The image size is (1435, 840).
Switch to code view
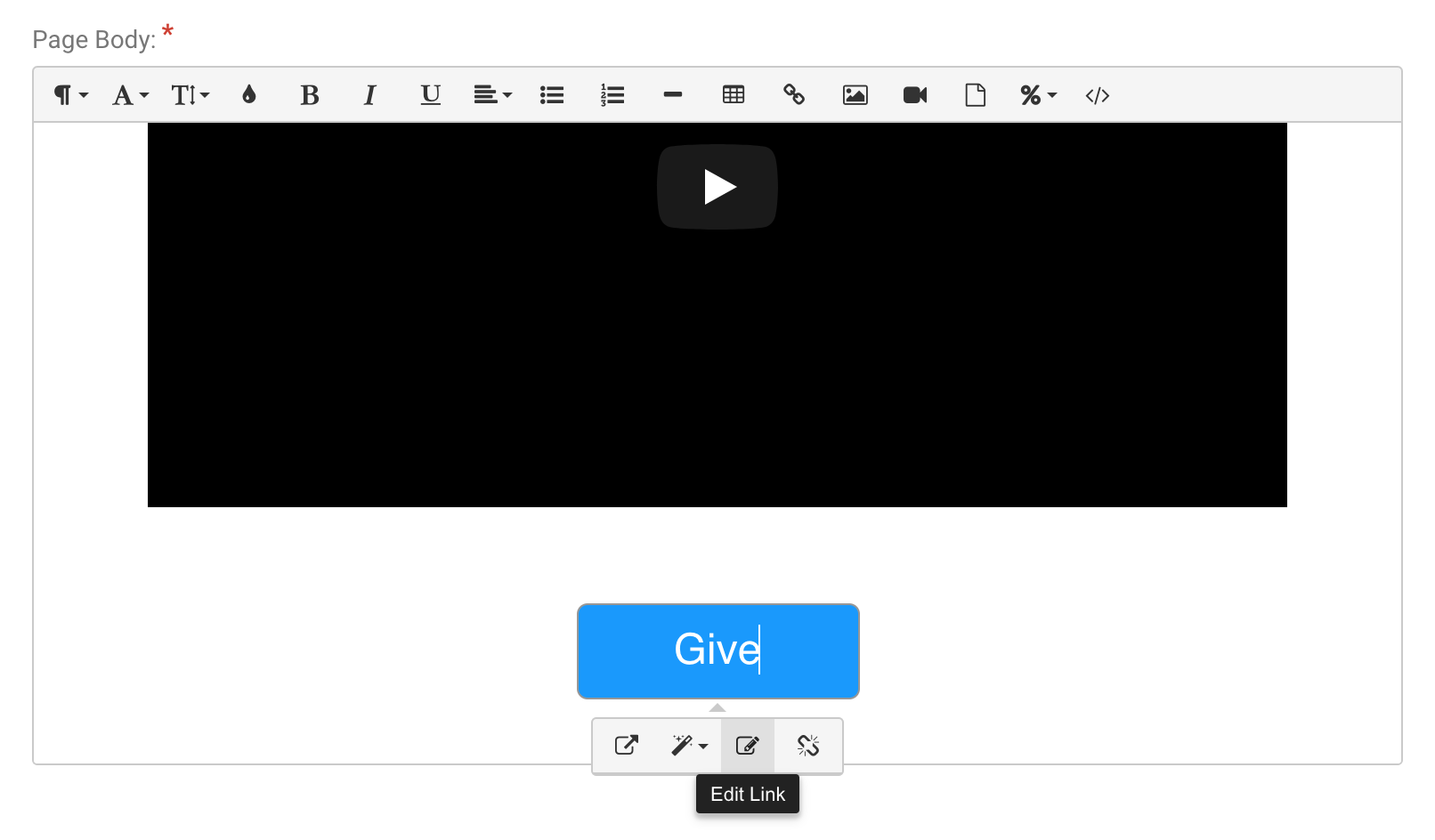(x=1098, y=95)
